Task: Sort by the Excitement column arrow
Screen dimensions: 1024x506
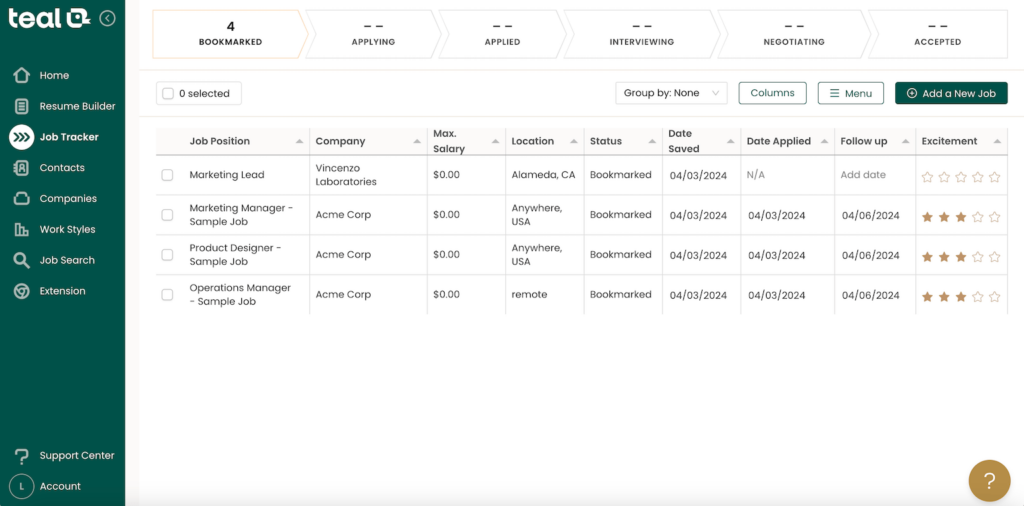Action: (997, 142)
